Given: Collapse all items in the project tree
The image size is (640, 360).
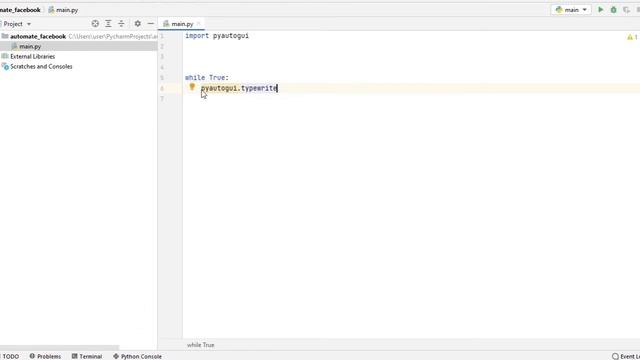Looking at the screenshot, I should tap(121, 24).
